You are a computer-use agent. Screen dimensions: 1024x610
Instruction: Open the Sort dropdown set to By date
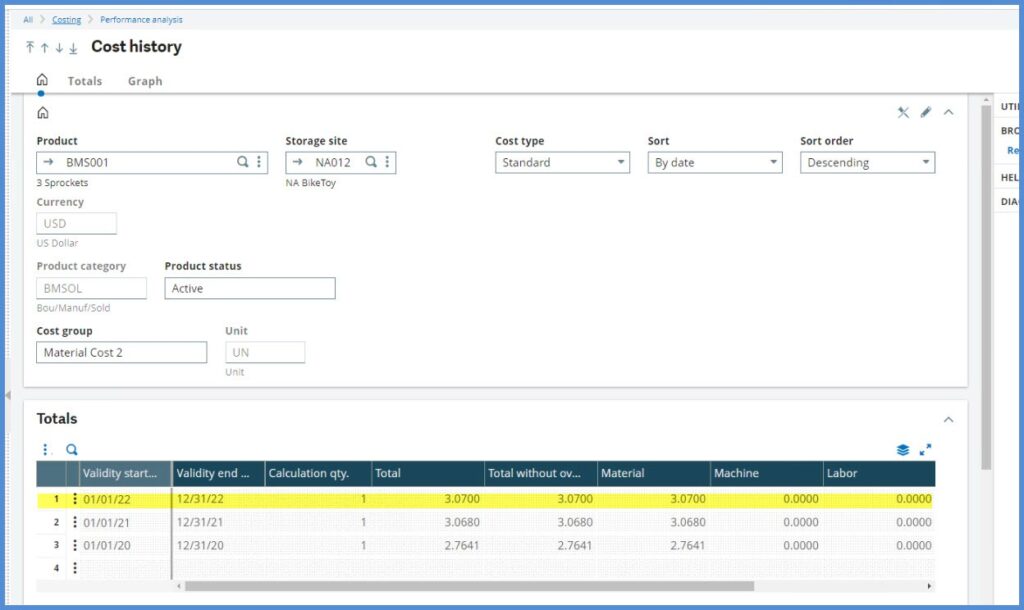pos(715,162)
